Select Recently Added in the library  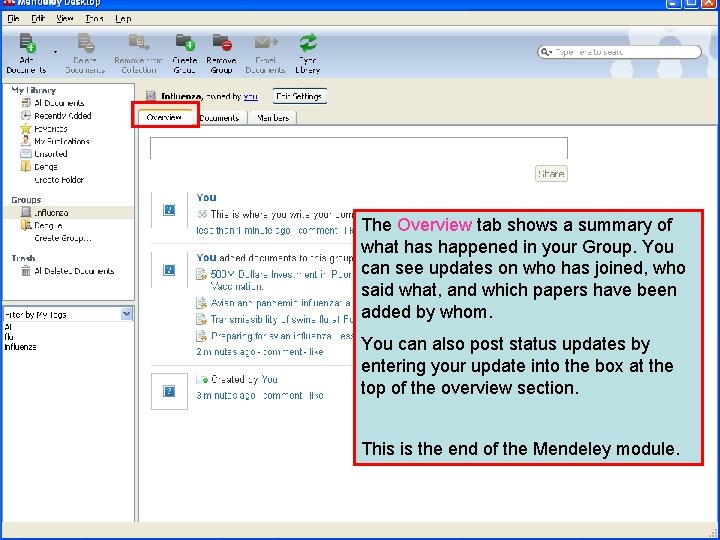pos(62,116)
